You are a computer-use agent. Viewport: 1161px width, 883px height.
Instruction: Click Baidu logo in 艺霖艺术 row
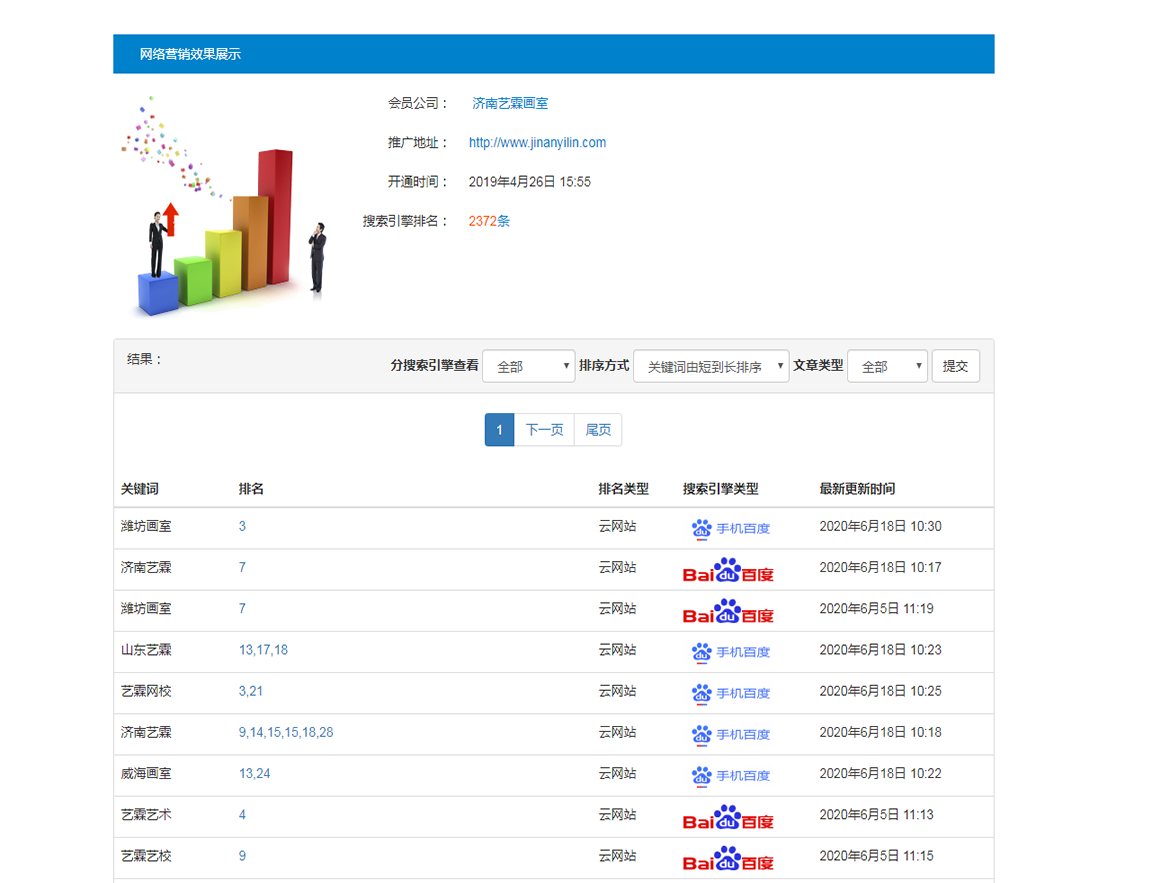click(728, 816)
